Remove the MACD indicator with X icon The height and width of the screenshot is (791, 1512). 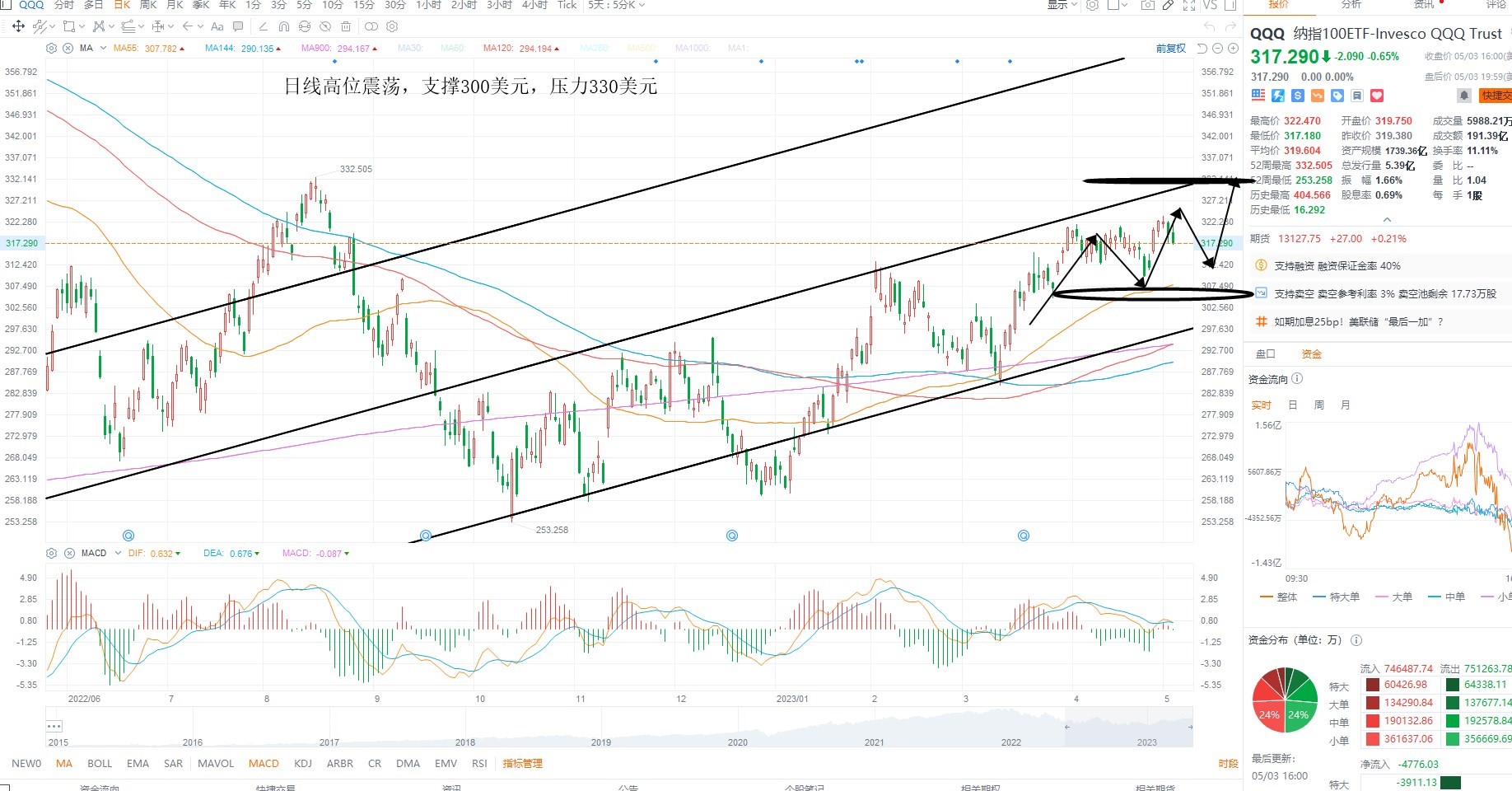click(x=69, y=553)
